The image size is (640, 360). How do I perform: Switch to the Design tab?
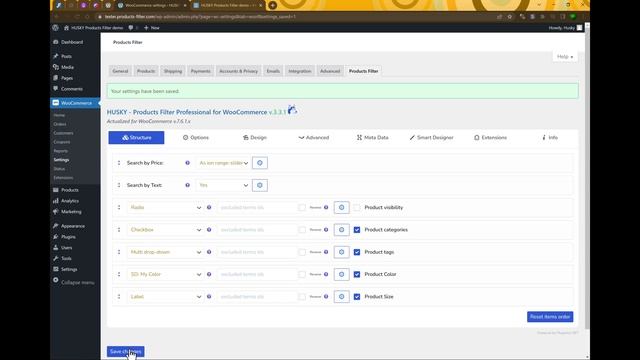click(255, 138)
